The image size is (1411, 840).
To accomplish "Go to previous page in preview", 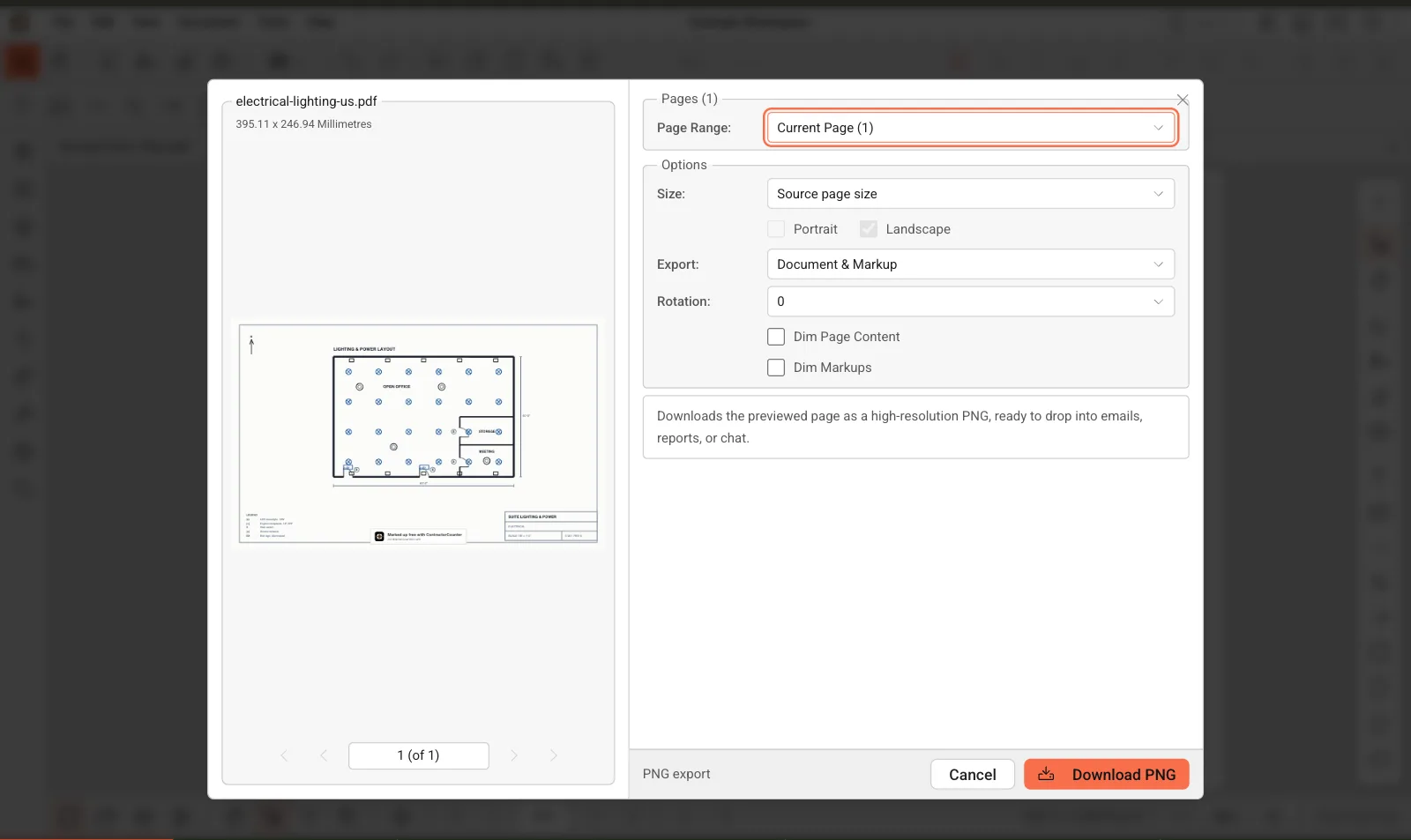I will tap(324, 755).
